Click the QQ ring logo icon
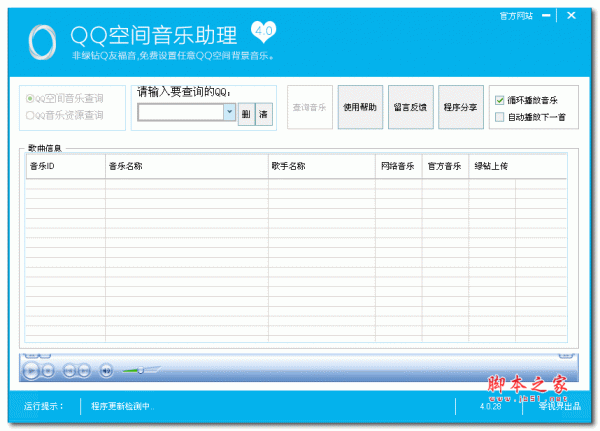 [42, 42]
